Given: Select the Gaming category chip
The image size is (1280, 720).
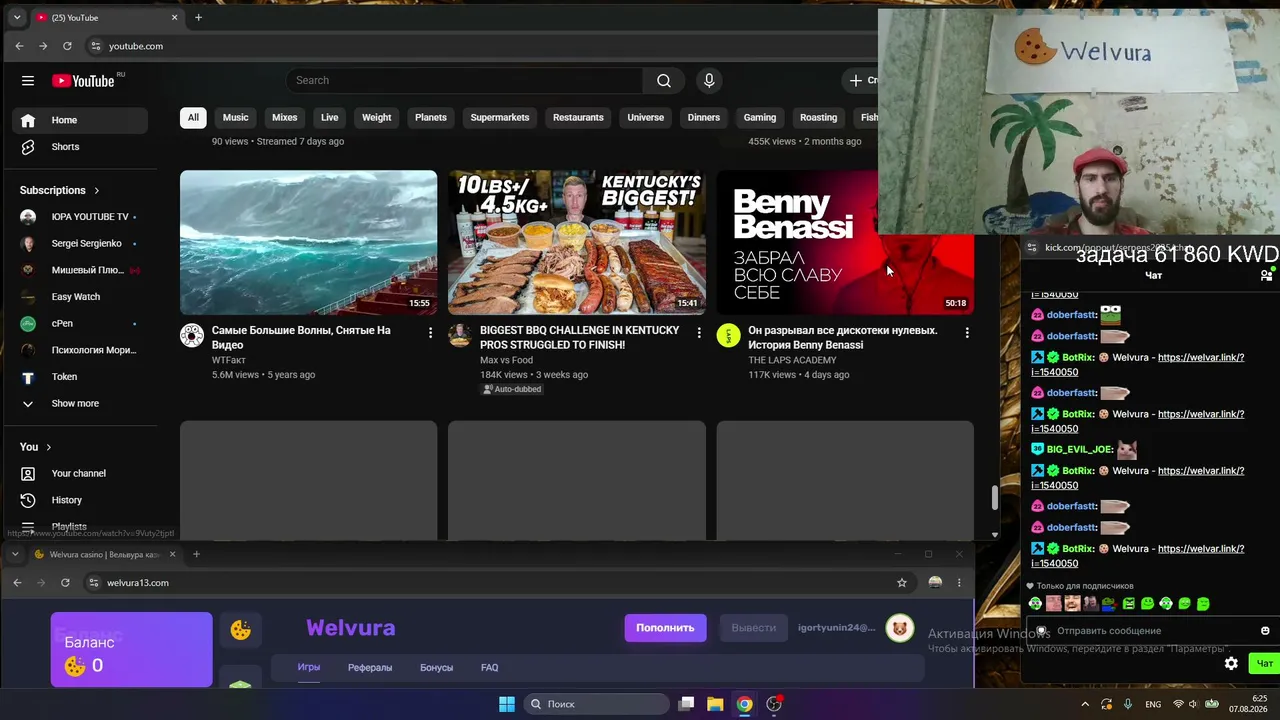Looking at the screenshot, I should [x=760, y=118].
